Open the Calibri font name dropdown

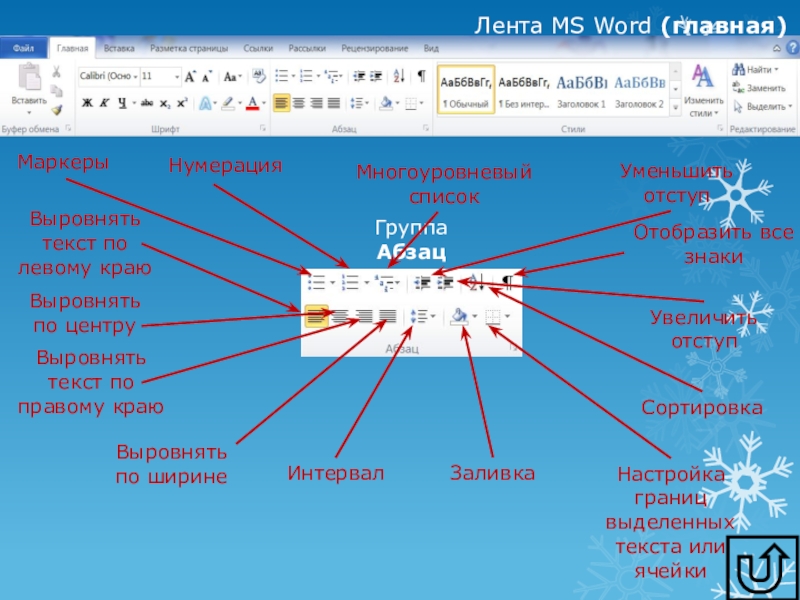[x=135, y=77]
